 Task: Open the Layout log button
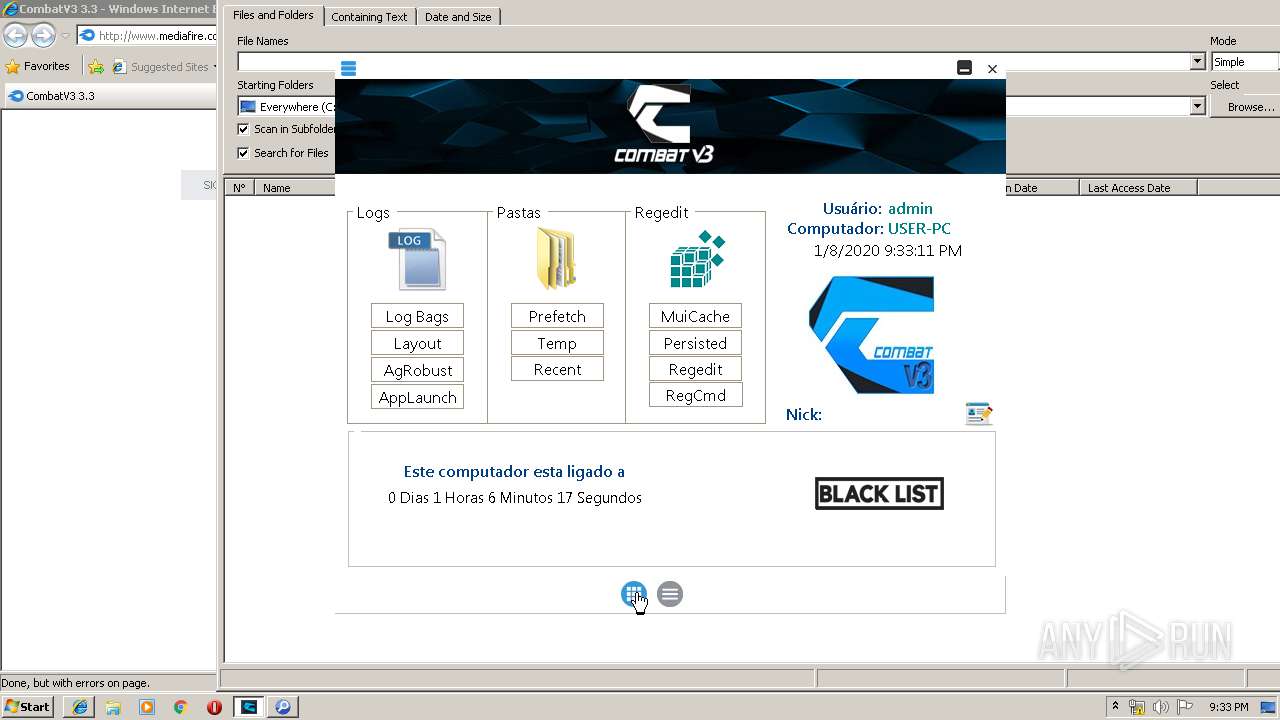pyautogui.click(x=417, y=343)
